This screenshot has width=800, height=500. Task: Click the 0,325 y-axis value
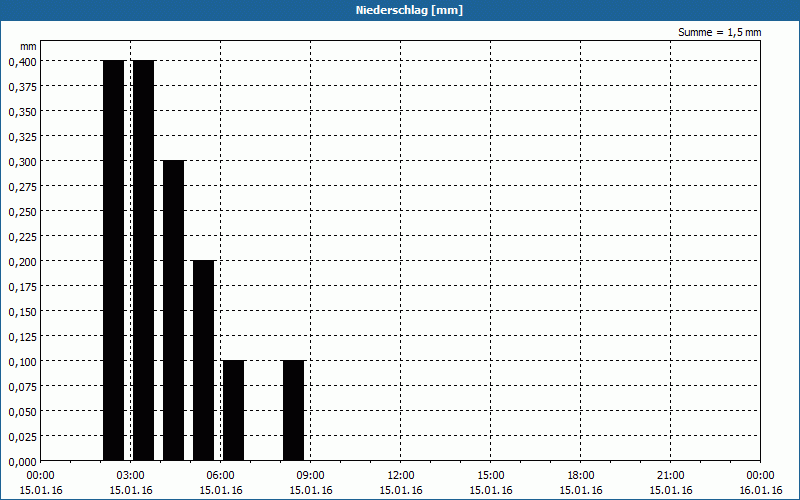[22, 137]
